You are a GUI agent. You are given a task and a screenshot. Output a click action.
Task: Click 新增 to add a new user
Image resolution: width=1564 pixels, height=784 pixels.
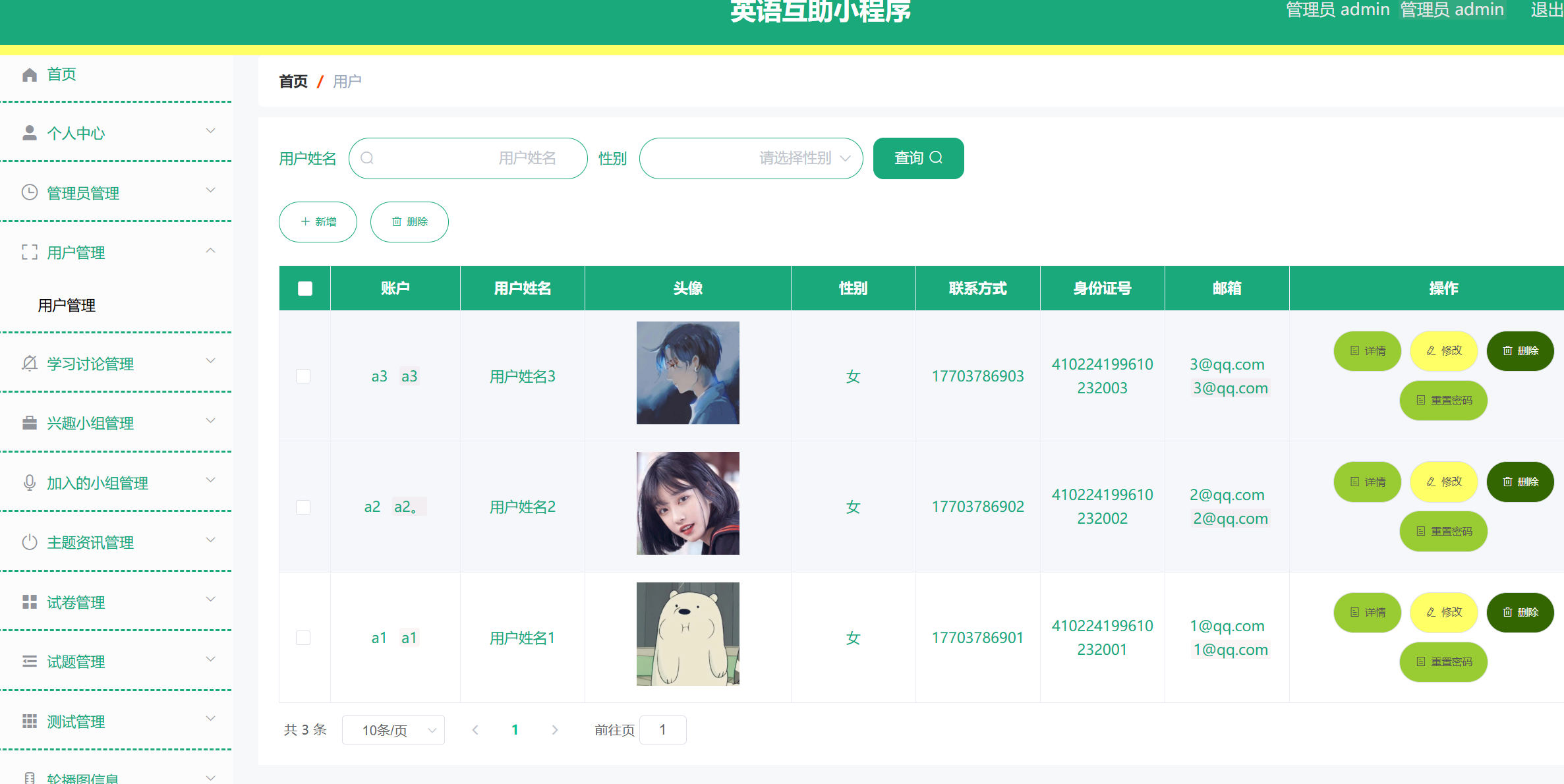[318, 222]
